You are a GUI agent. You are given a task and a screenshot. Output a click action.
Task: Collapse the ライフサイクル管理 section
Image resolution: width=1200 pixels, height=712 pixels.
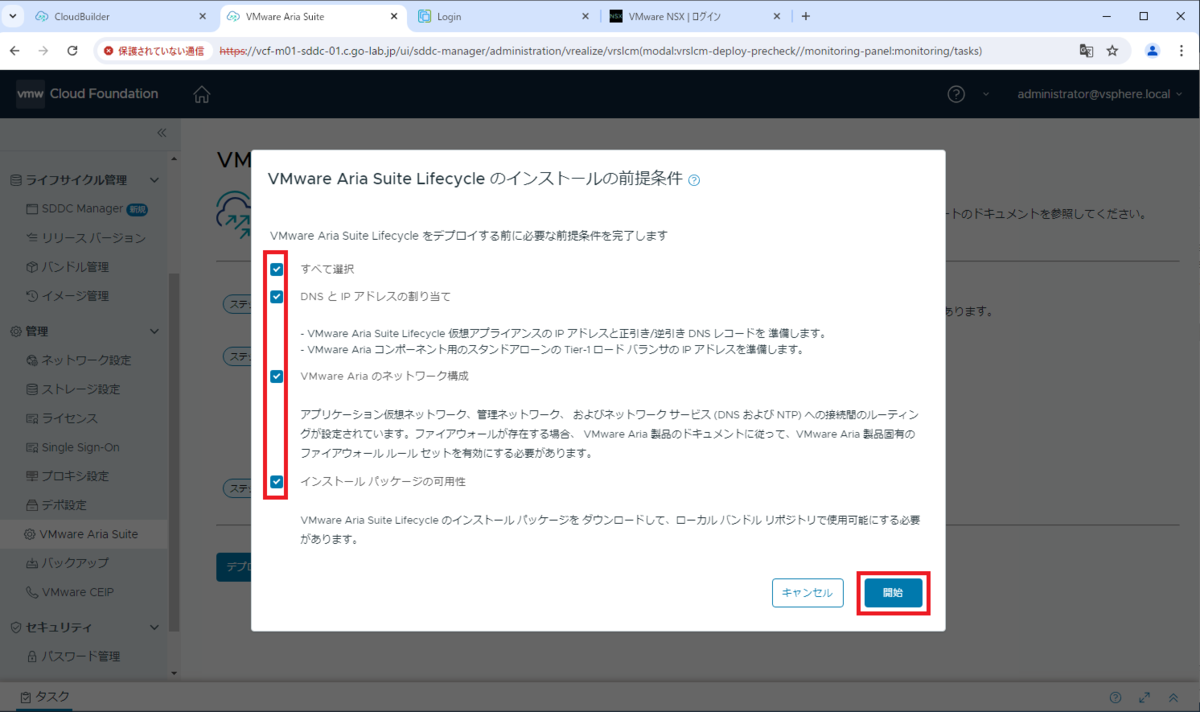154,180
